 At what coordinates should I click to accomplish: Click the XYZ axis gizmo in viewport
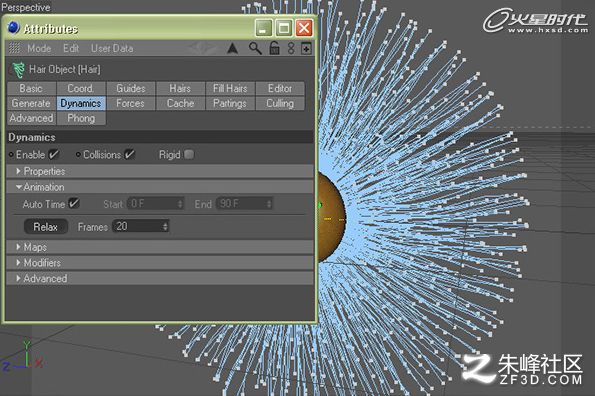24,357
